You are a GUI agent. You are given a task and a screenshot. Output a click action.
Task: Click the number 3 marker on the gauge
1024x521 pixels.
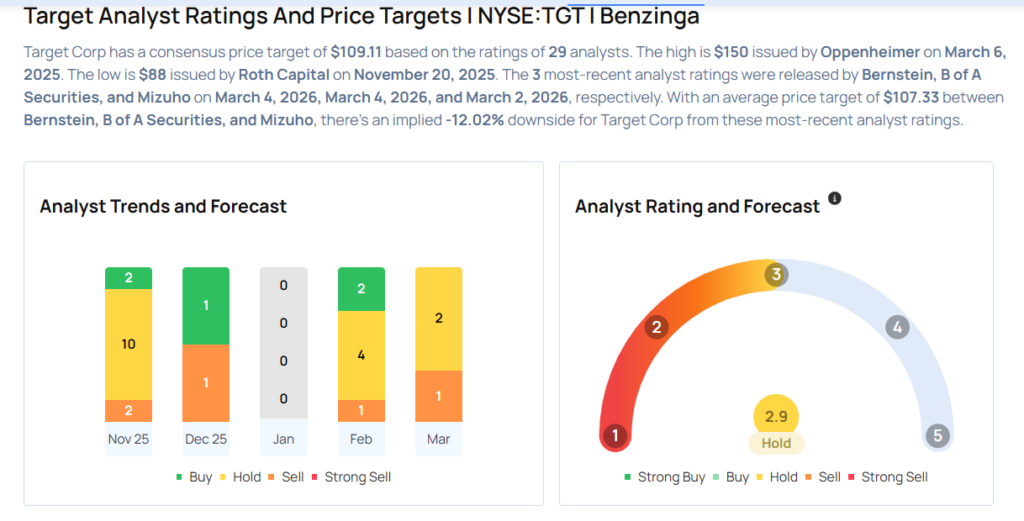tap(775, 274)
